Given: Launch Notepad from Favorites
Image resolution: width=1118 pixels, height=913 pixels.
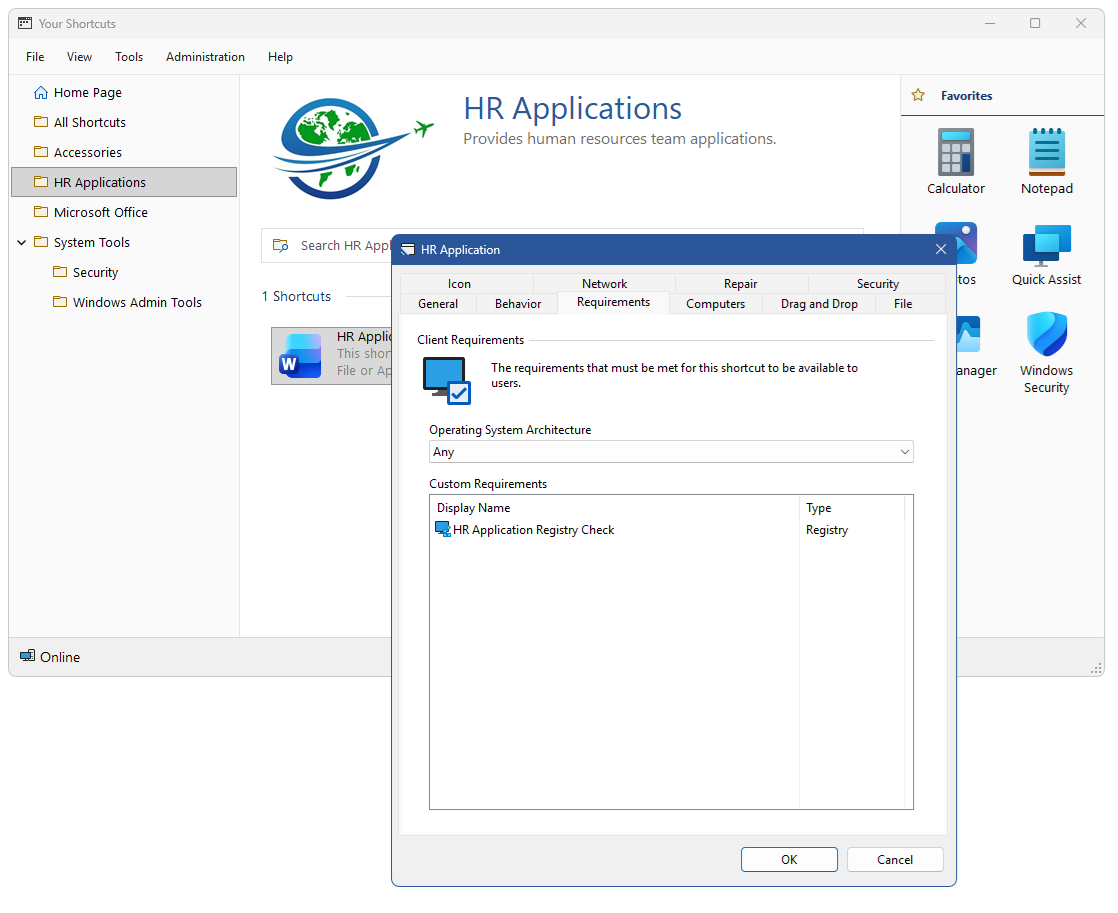Looking at the screenshot, I should click(1046, 151).
